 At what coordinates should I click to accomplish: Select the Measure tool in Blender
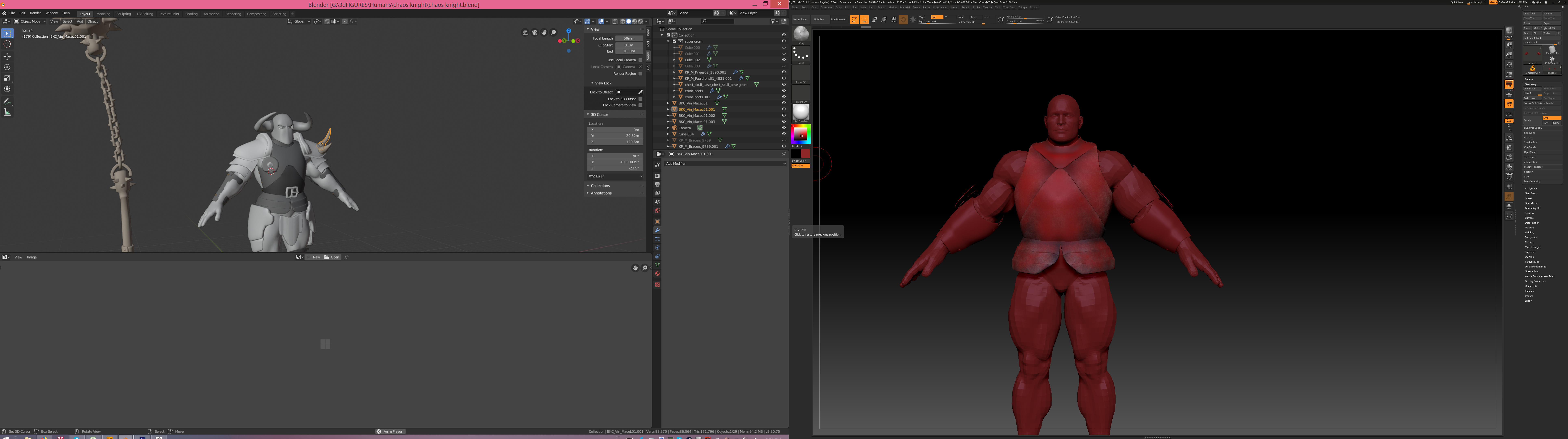[7, 112]
